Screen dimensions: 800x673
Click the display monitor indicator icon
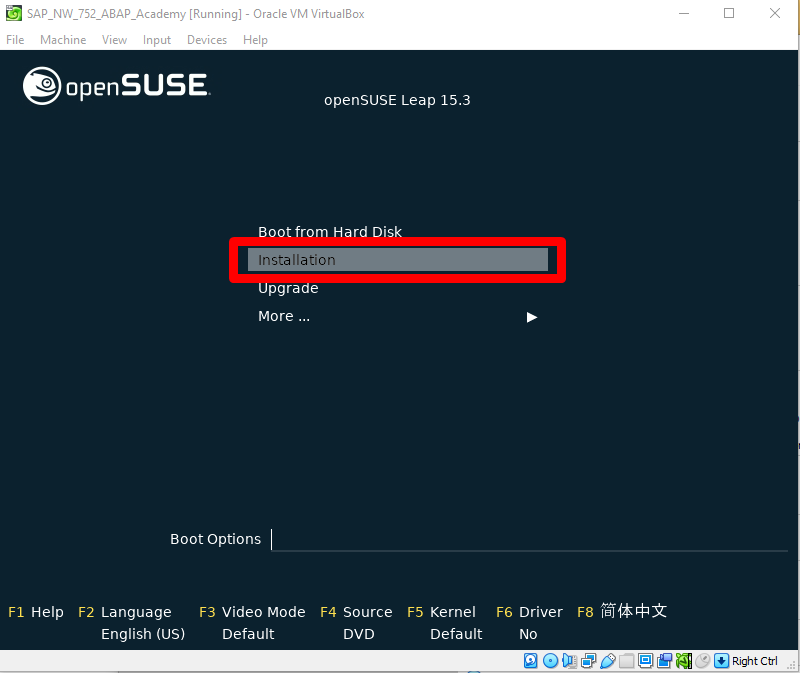coord(645,661)
